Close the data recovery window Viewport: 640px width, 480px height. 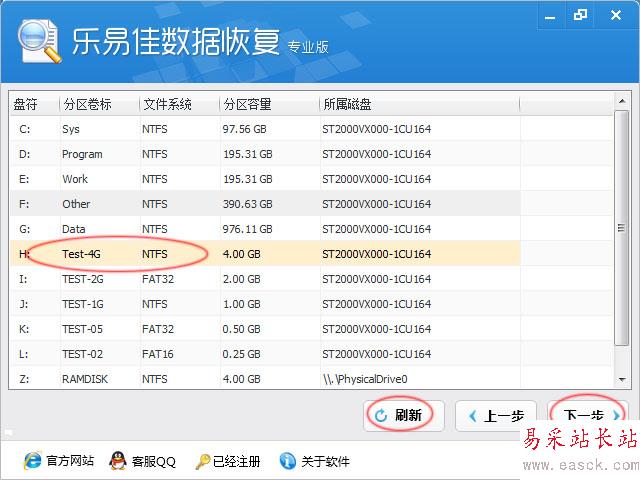pyautogui.click(x=616, y=16)
